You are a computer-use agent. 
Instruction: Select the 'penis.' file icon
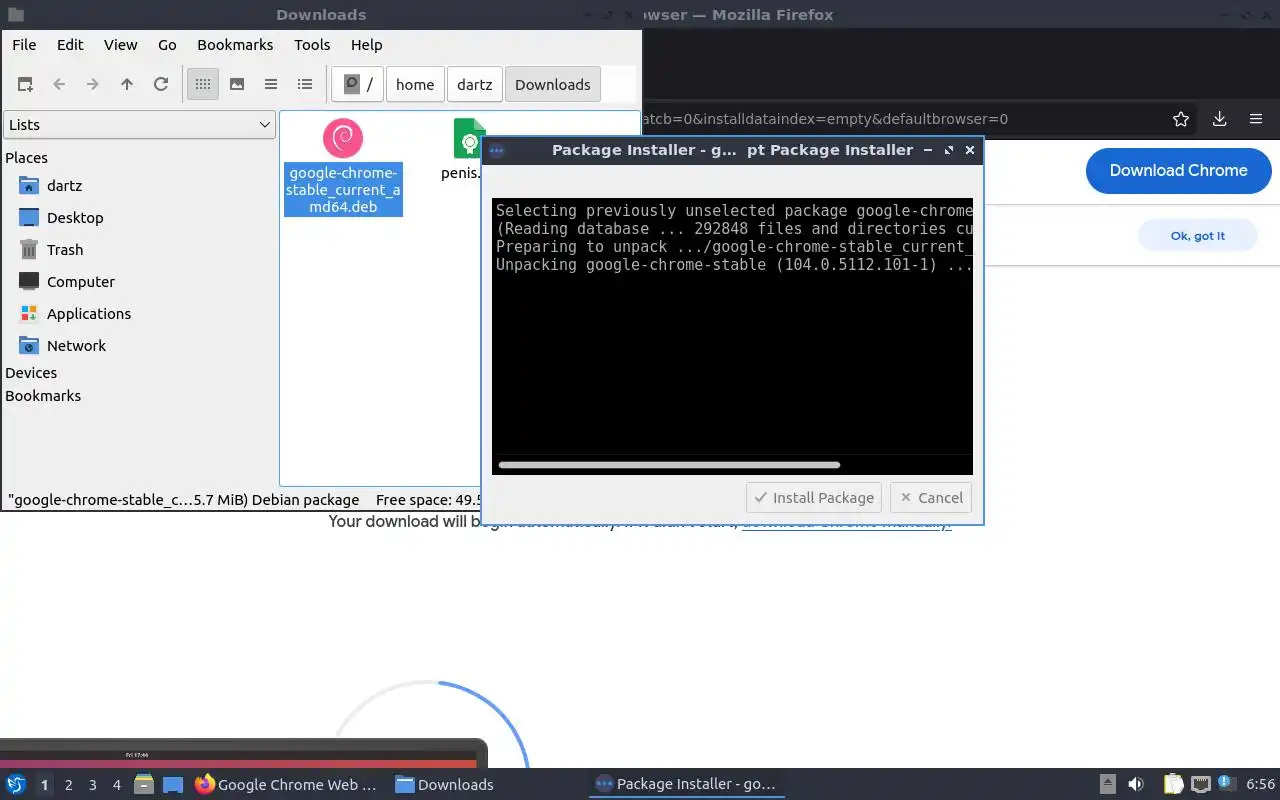click(468, 138)
